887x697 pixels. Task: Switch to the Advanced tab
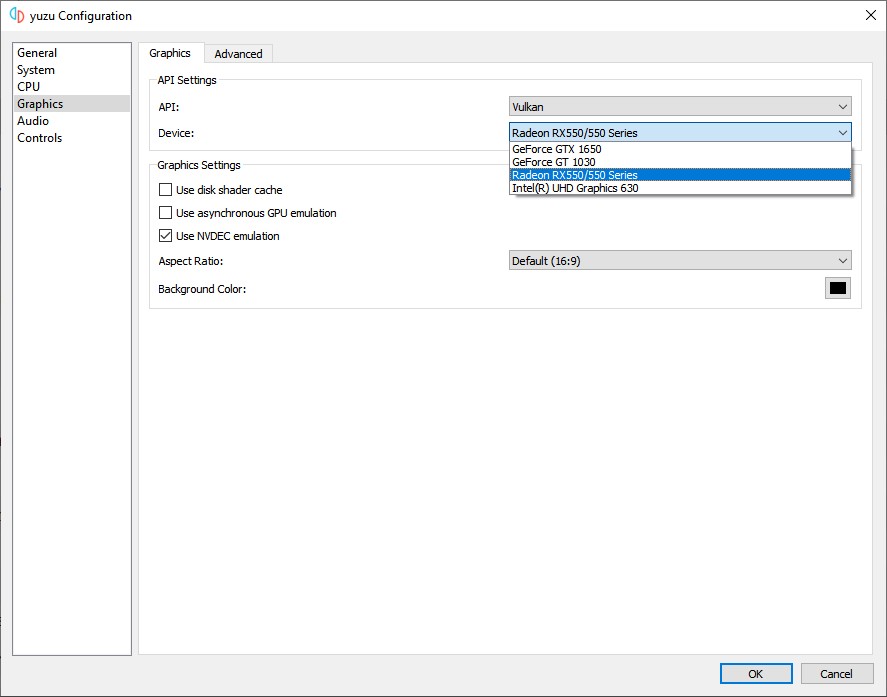tap(238, 53)
